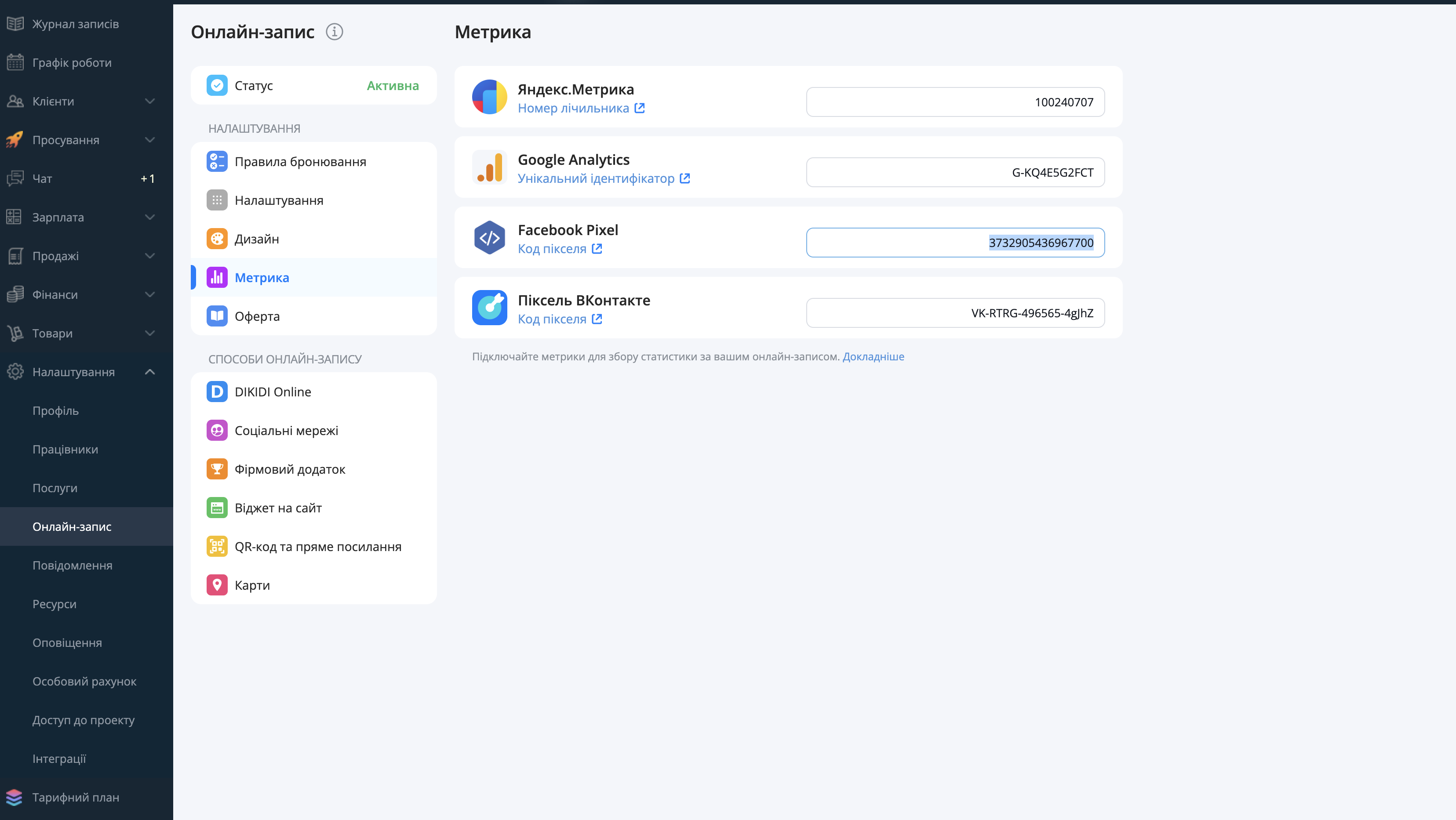1456x820 pixels.
Task: Click the QR-код та пряме посилання icon
Action: 217,547
